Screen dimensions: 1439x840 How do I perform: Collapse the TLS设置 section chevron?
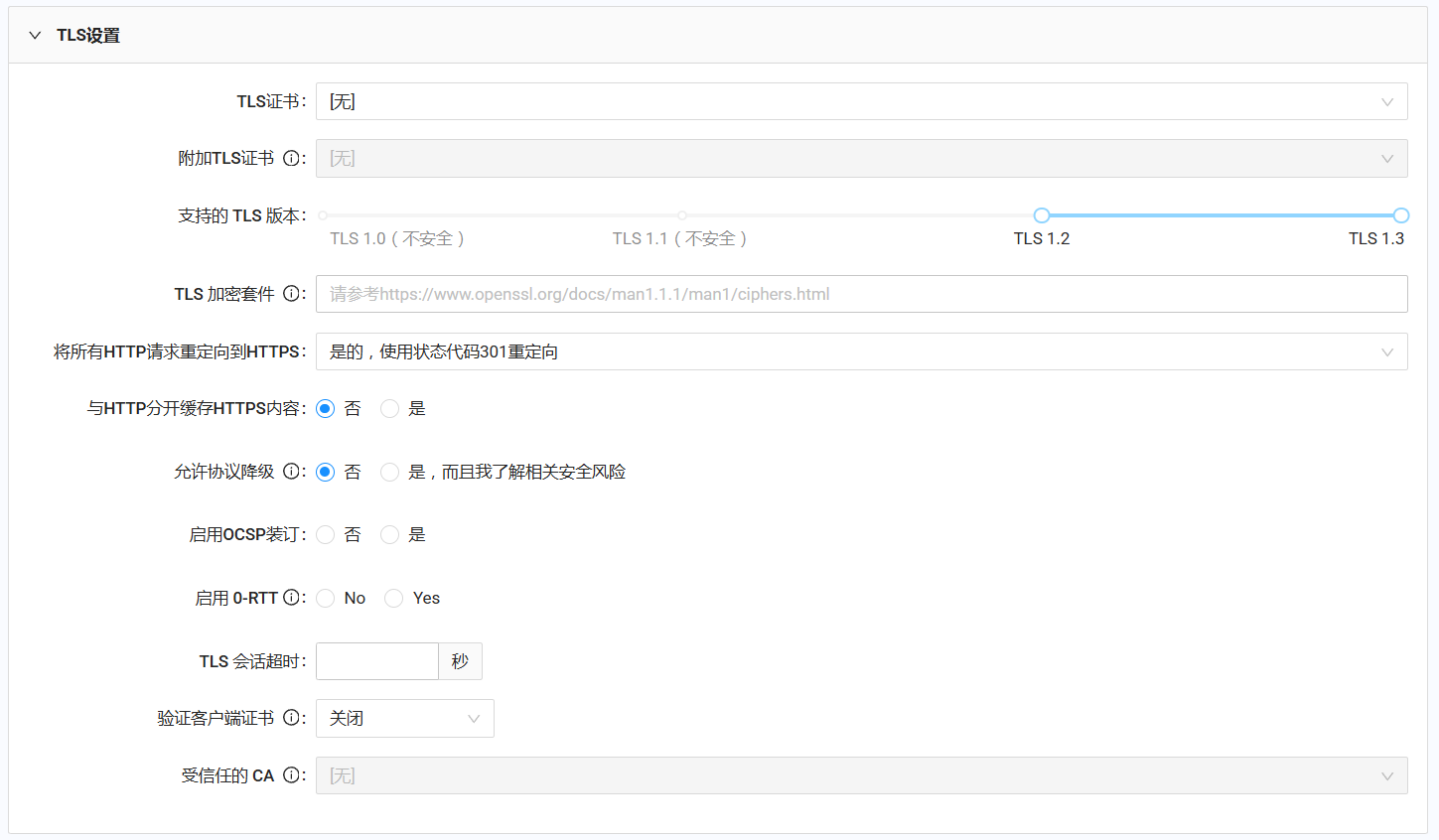click(x=35, y=34)
